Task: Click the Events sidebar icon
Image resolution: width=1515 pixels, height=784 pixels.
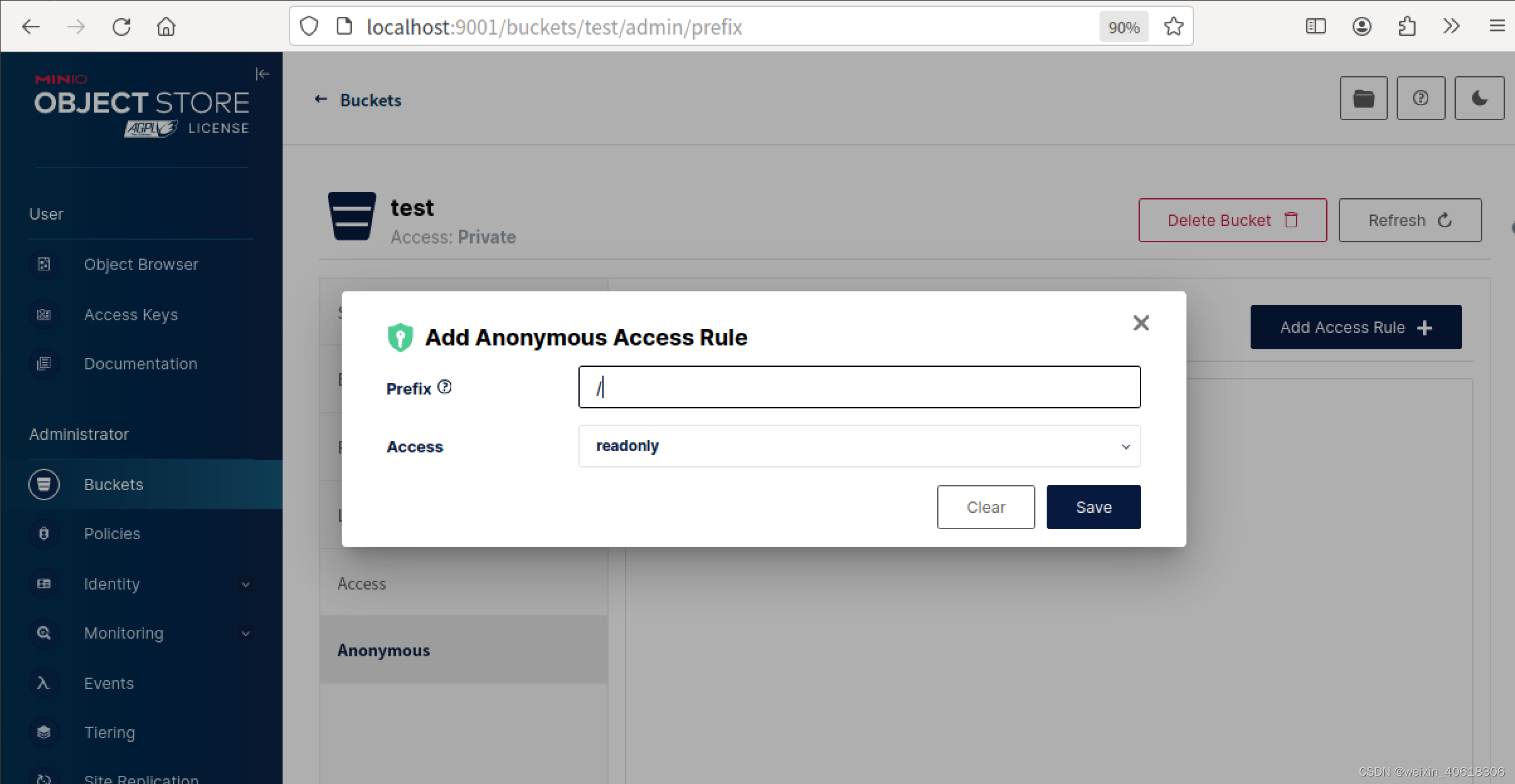Action: 44,683
